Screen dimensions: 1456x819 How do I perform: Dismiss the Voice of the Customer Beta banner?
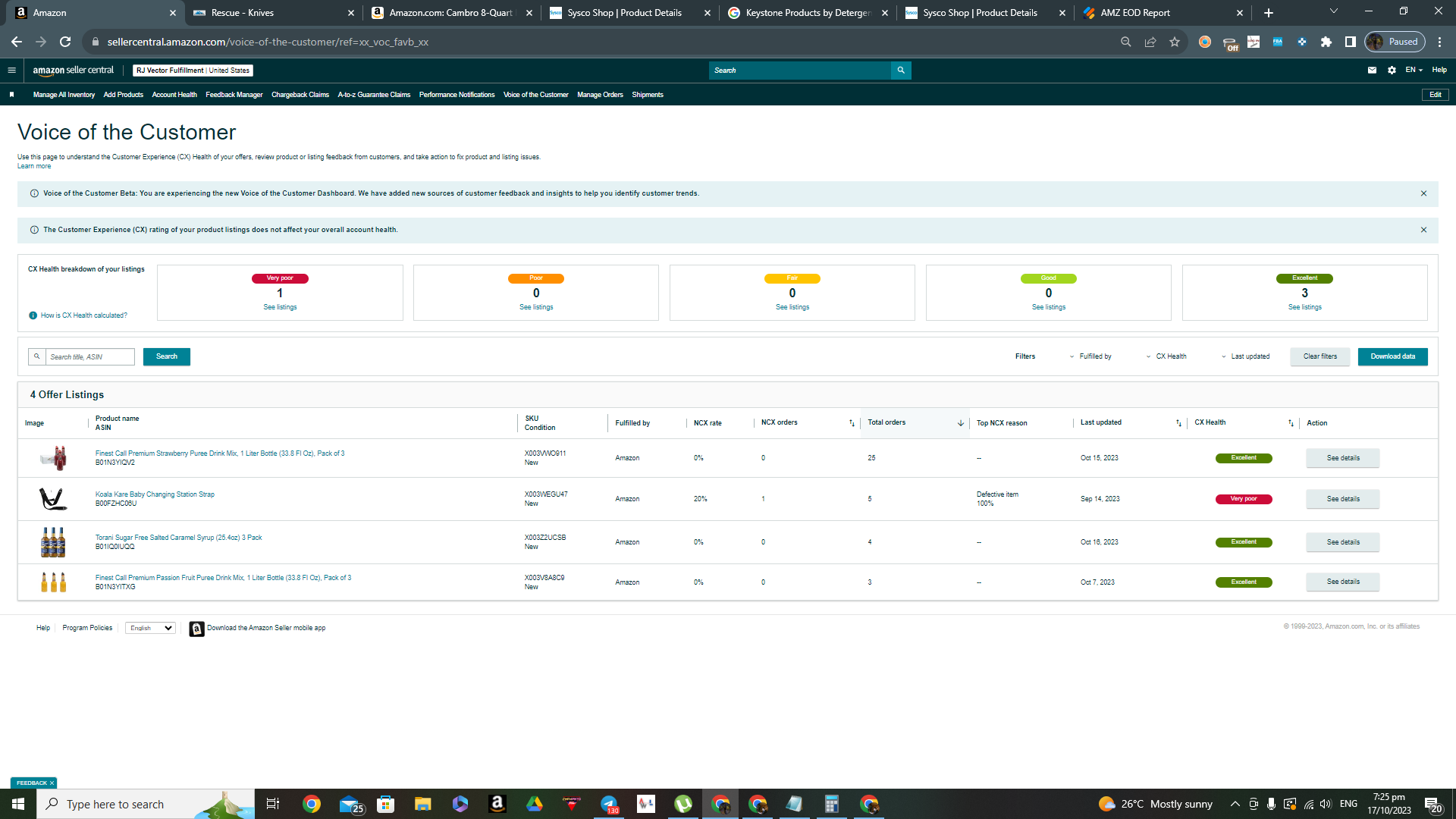1423,193
